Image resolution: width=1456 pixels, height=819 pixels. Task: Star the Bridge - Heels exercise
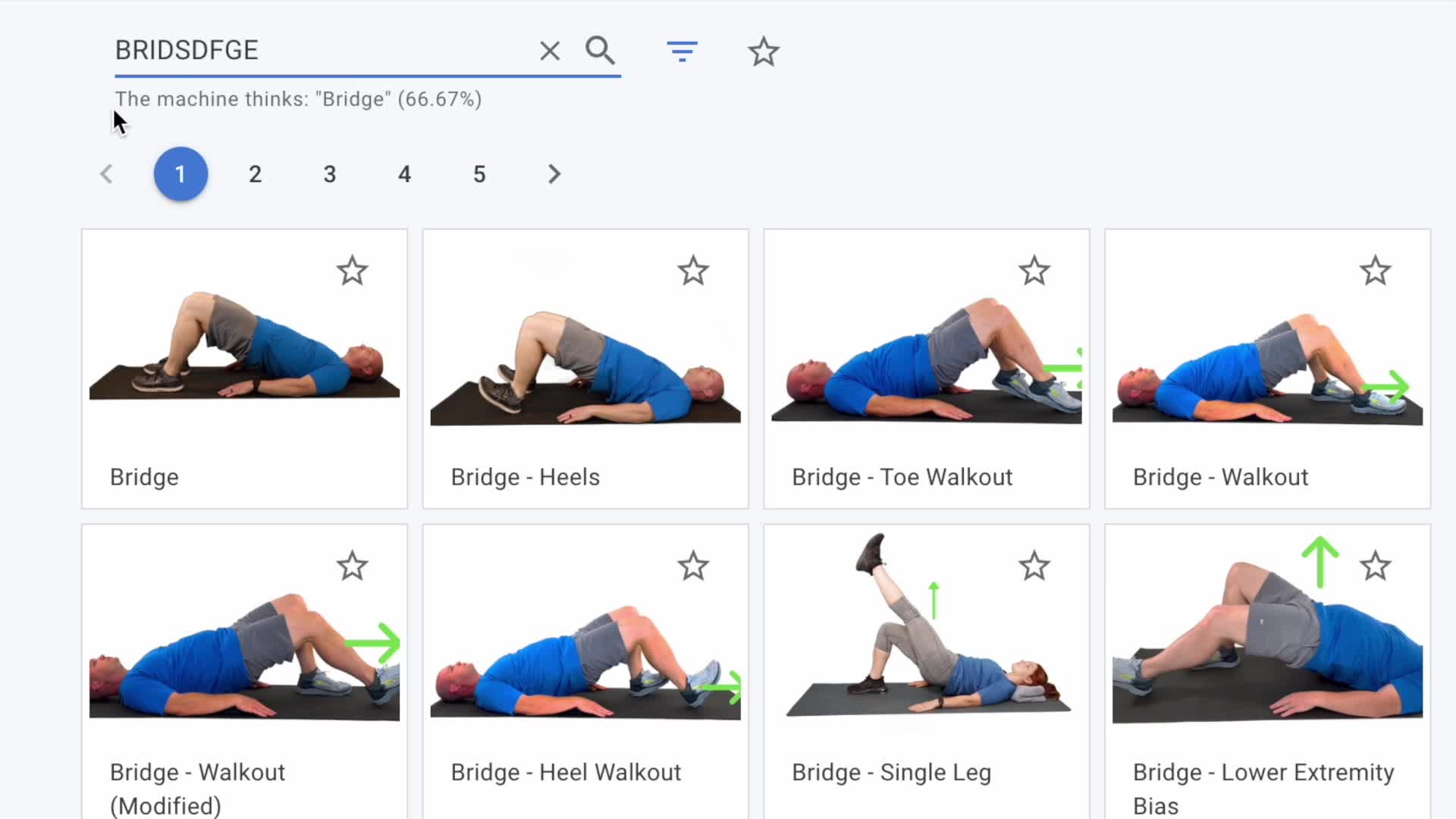click(x=693, y=271)
